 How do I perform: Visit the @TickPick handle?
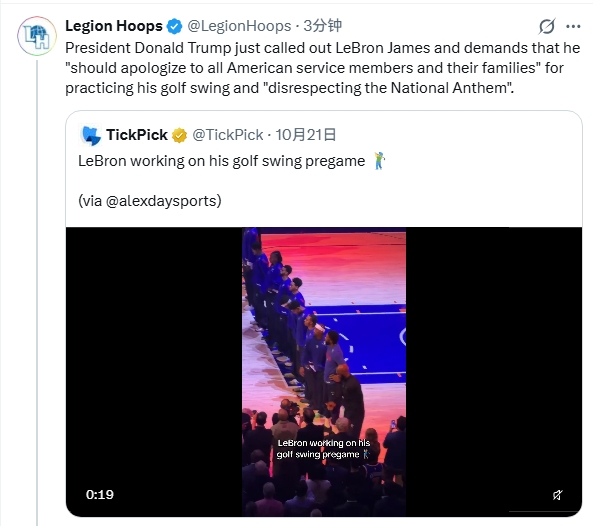pyautogui.click(x=227, y=135)
